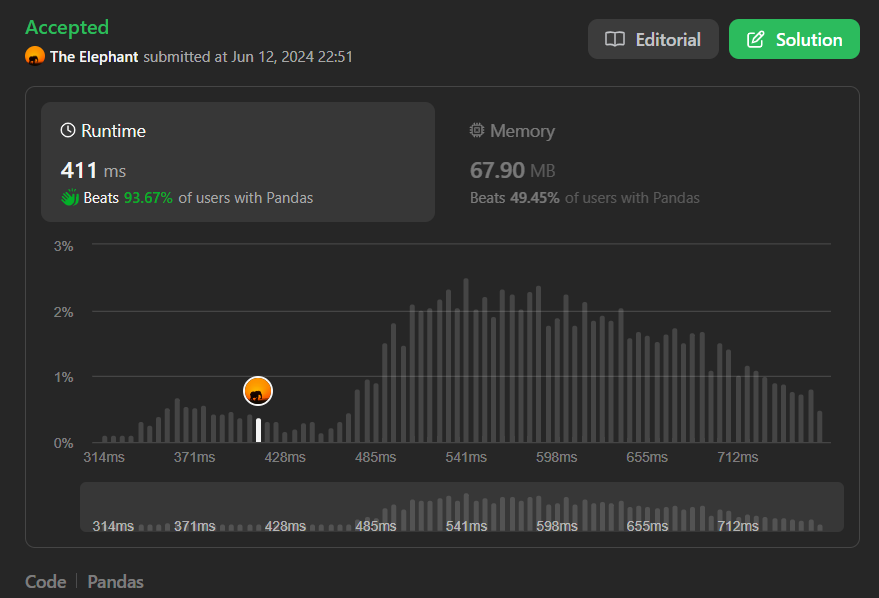Viewport: 879px width, 598px height.
Task: Click the white highlighted bar in the chart
Action: click(258, 430)
